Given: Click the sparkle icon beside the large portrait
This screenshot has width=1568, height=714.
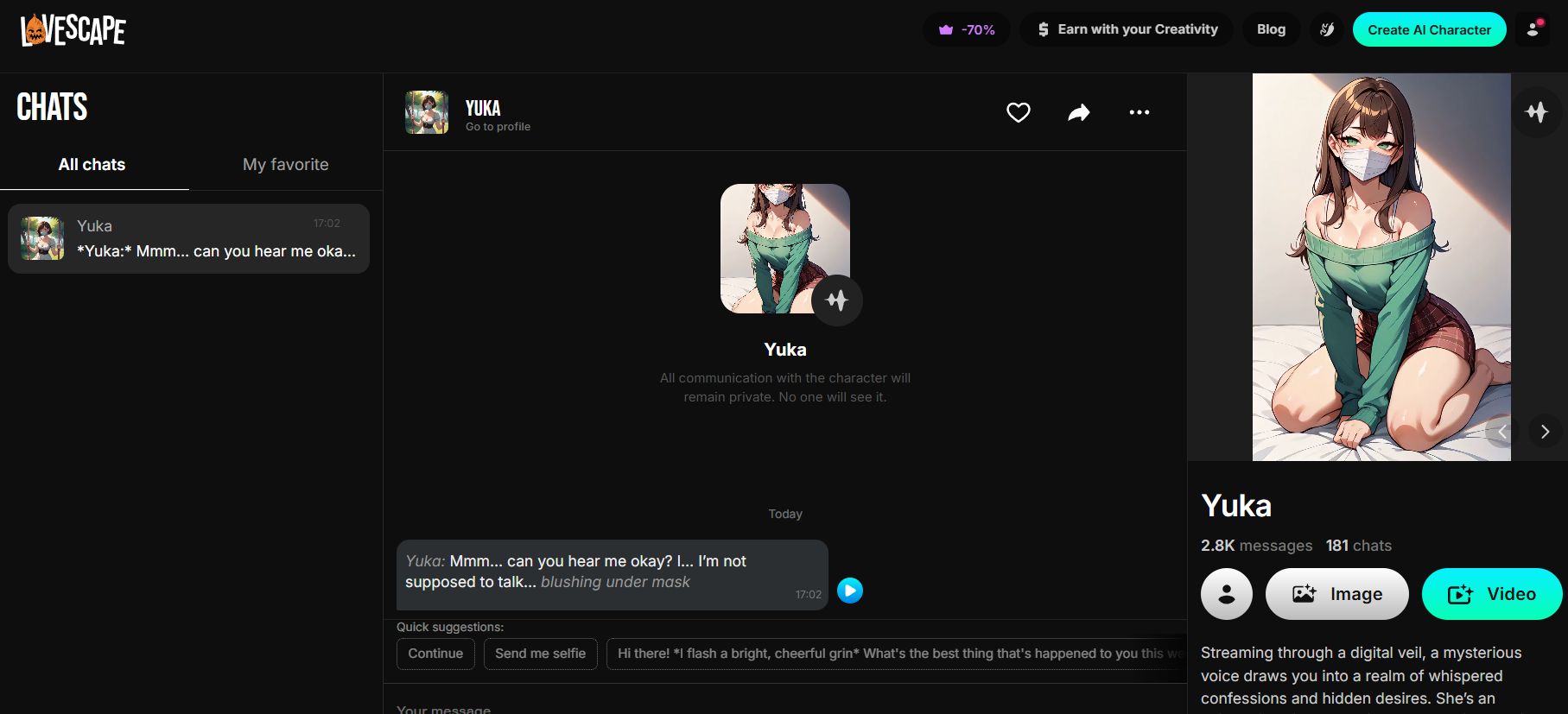Looking at the screenshot, I should click(1536, 111).
